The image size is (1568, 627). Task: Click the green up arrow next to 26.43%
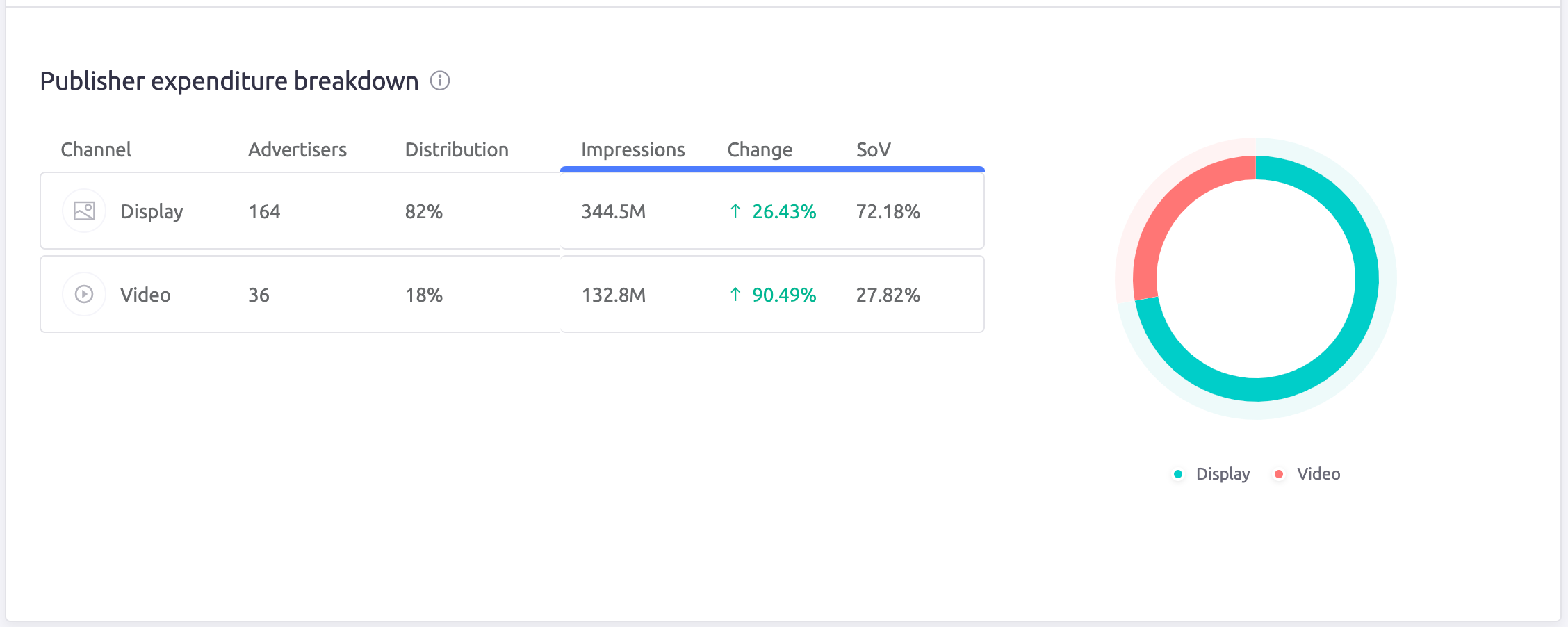[x=735, y=211]
